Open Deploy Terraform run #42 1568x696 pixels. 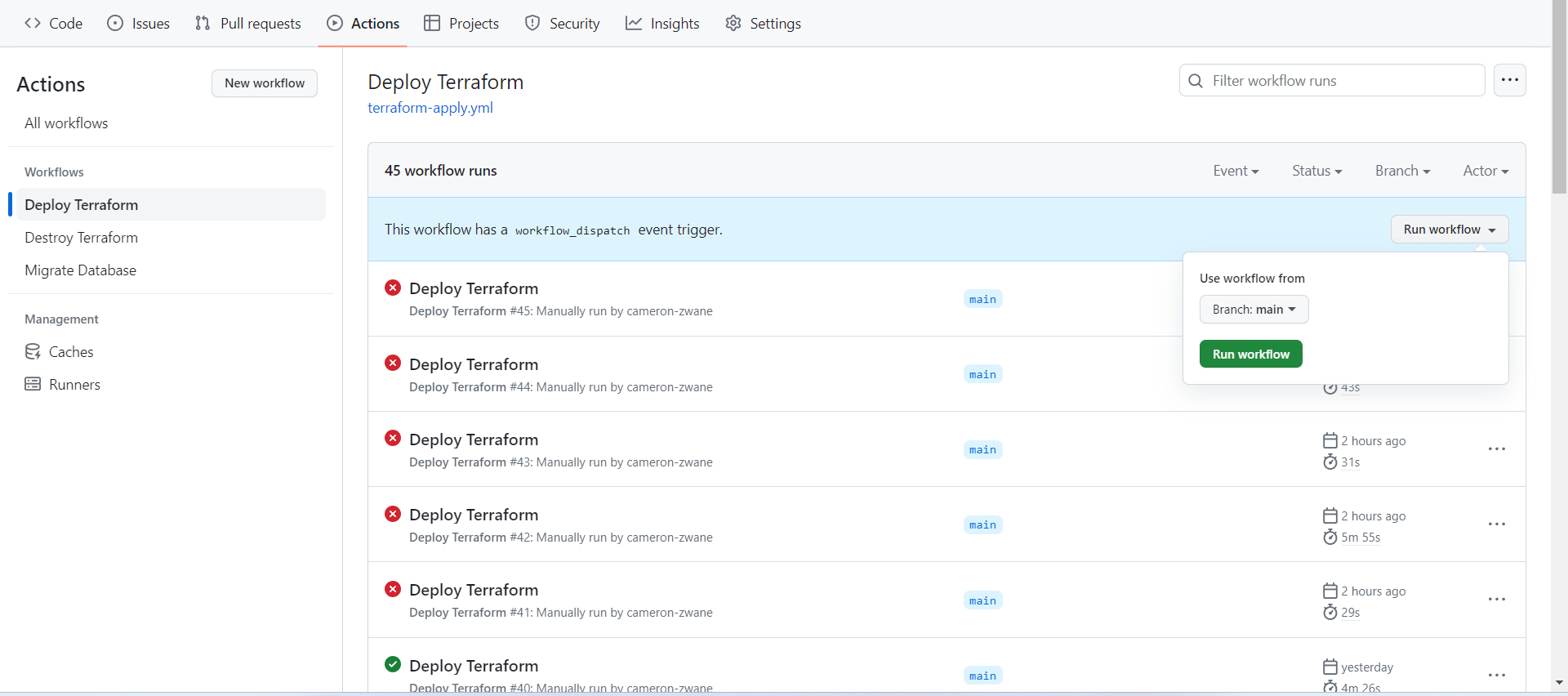coord(474,515)
